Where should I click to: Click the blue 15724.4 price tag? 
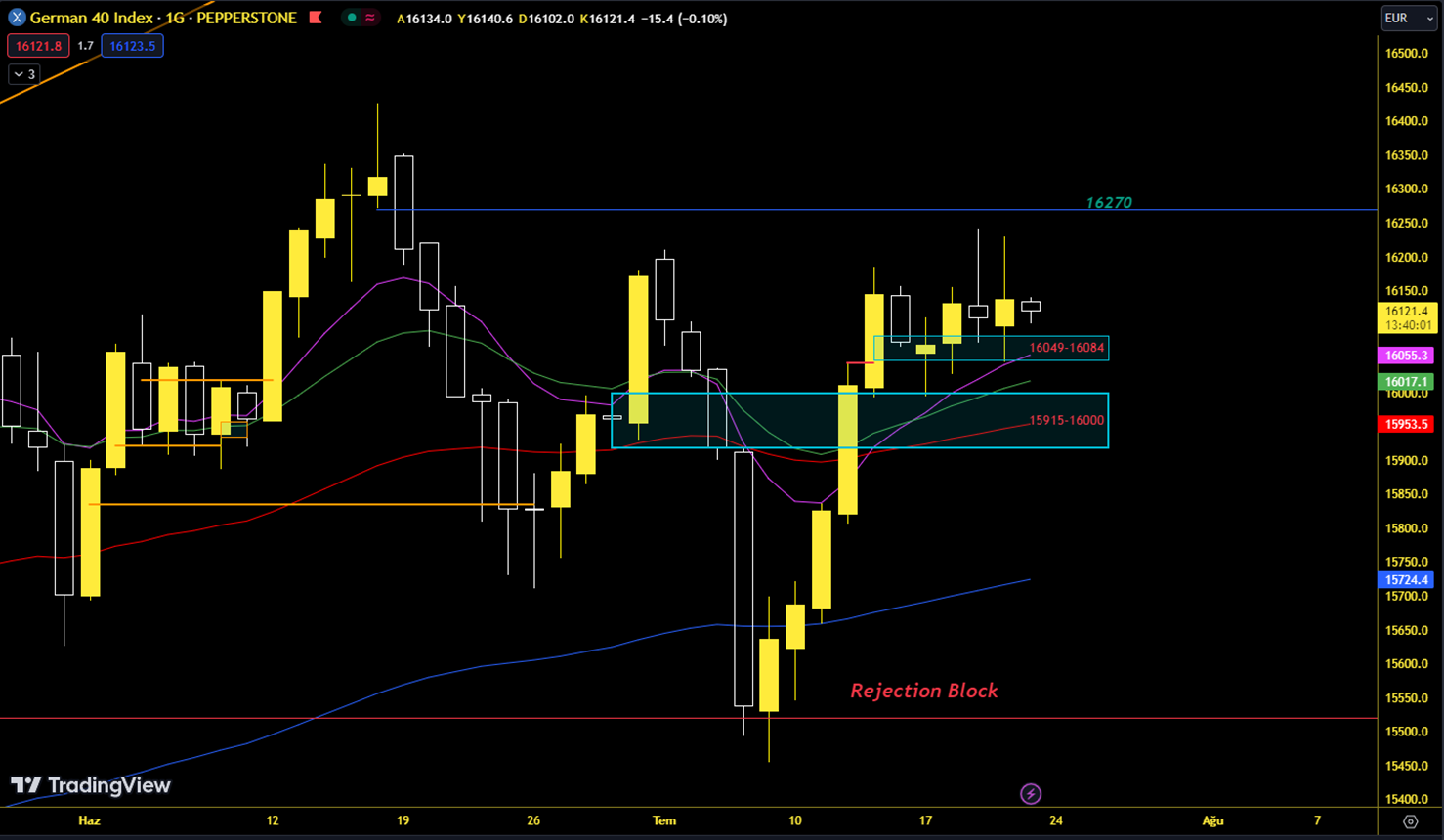1406,580
